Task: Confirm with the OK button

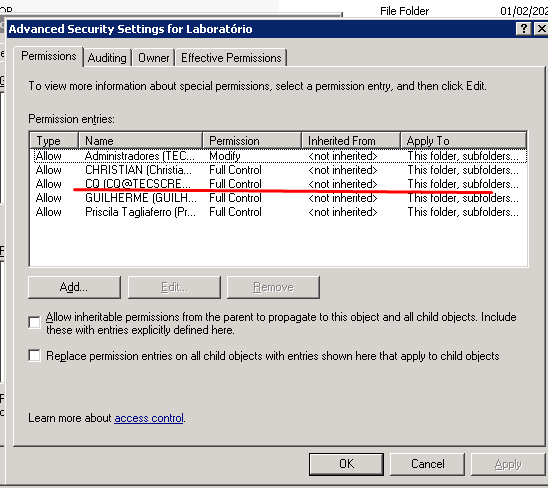Action: (346, 464)
